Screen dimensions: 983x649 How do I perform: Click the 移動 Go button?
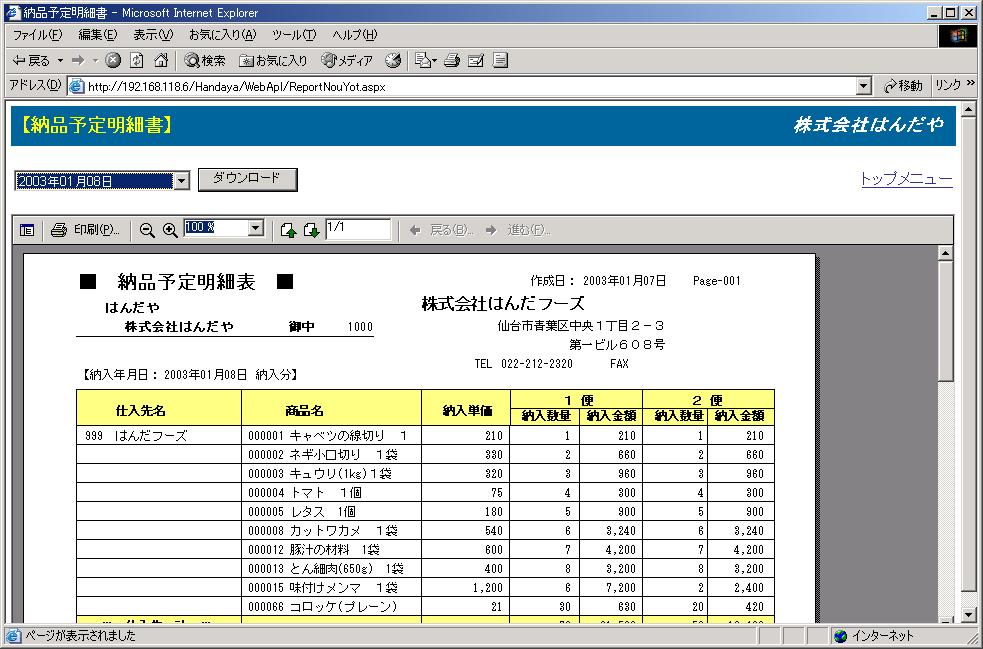click(x=902, y=86)
